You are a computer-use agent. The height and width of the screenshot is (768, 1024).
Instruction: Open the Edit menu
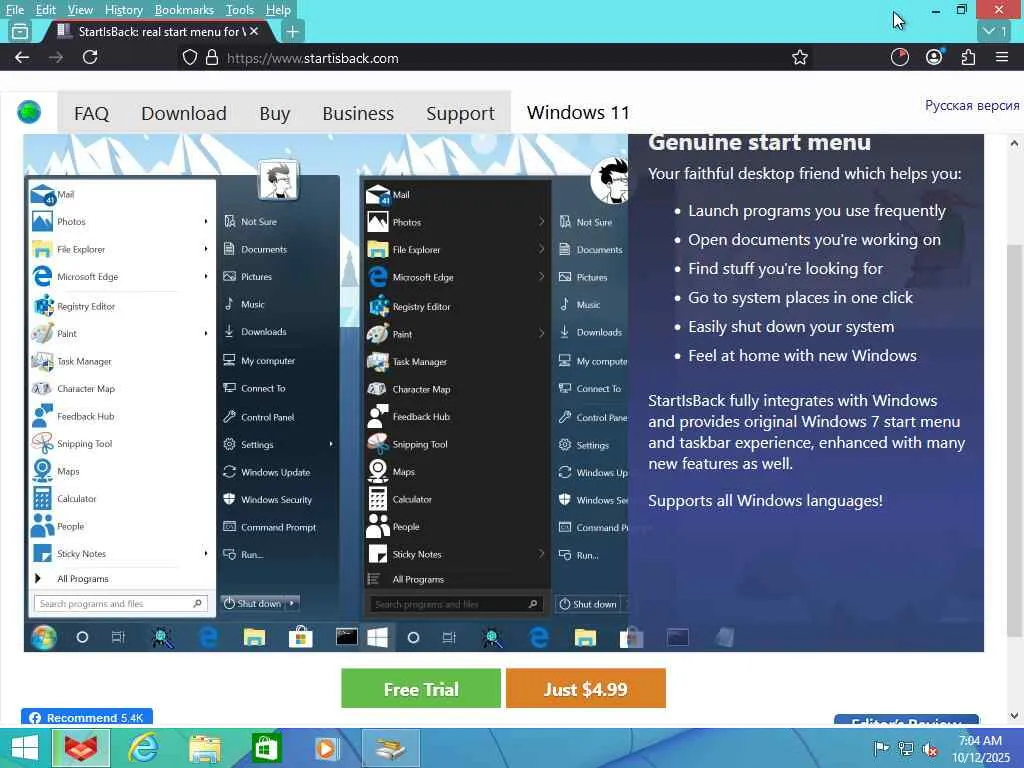click(46, 10)
